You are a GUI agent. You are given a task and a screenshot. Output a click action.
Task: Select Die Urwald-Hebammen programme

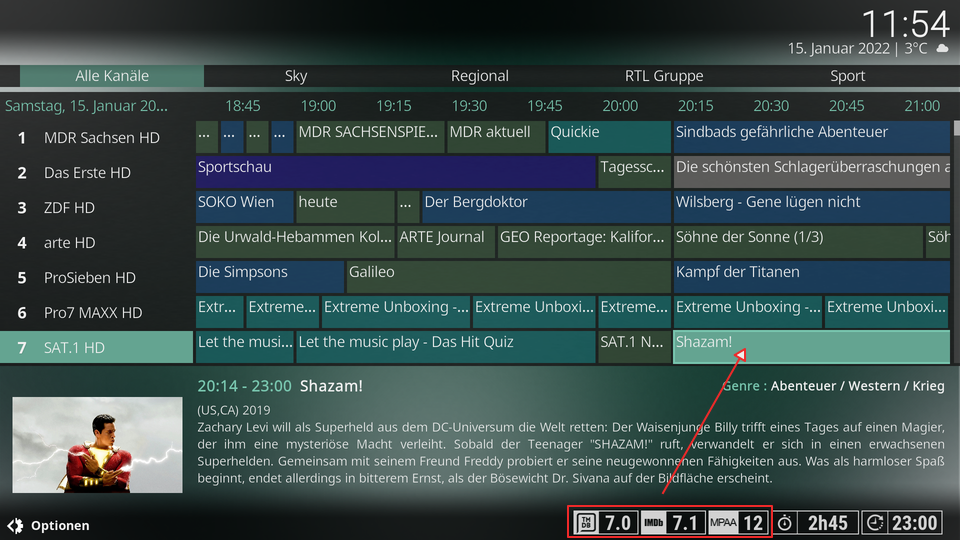(x=294, y=242)
